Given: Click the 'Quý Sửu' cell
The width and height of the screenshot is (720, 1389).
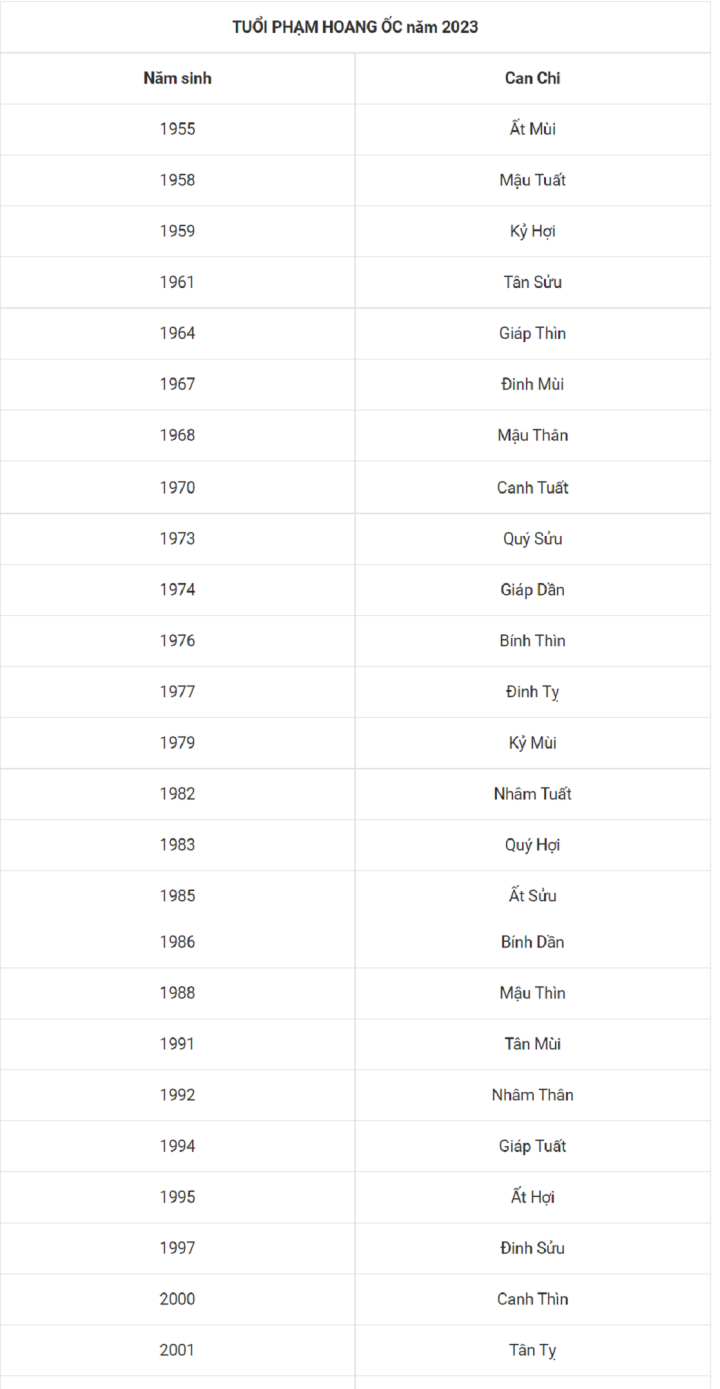Looking at the screenshot, I should tap(532, 539).
